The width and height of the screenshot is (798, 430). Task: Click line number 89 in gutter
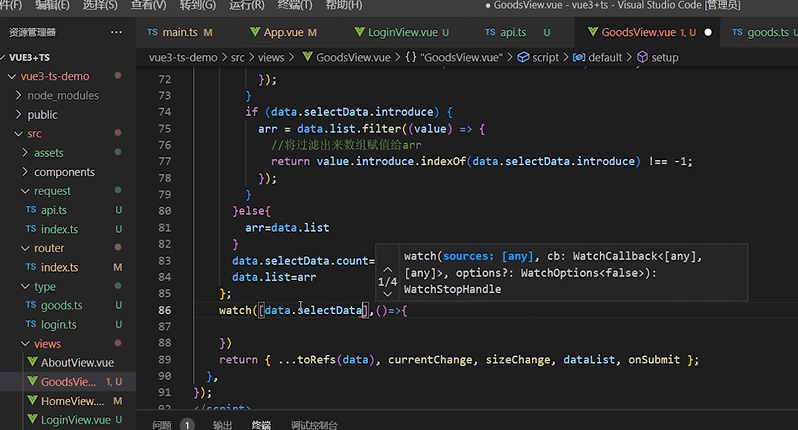(x=164, y=359)
